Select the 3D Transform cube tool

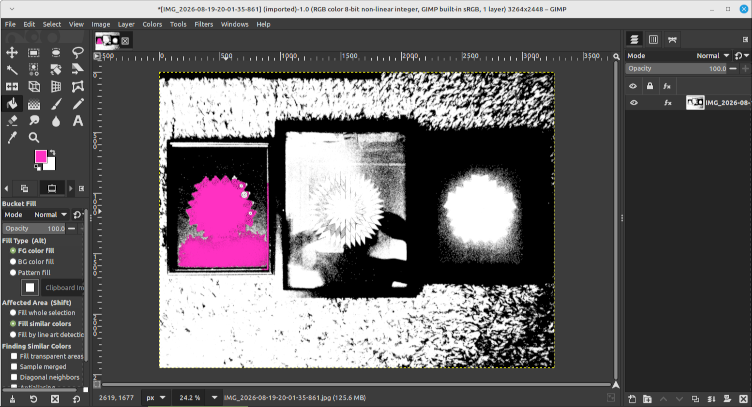(x=34, y=86)
